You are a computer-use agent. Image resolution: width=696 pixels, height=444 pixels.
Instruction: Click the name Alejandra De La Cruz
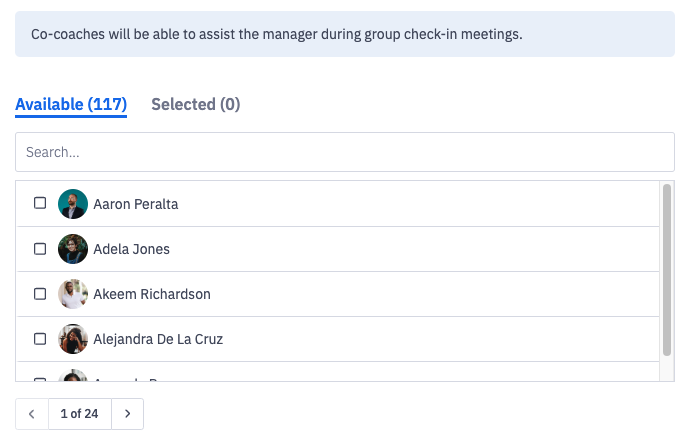(158, 339)
